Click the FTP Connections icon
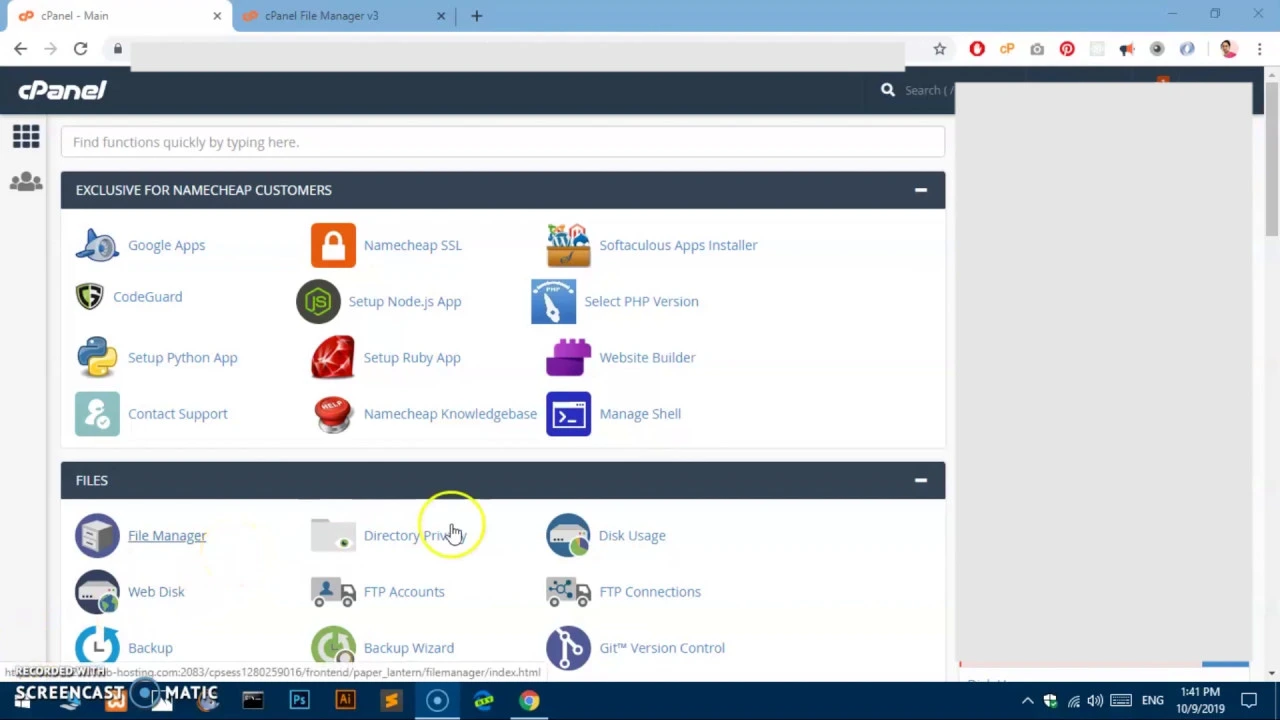Image resolution: width=1280 pixels, height=720 pixels. 568,591
